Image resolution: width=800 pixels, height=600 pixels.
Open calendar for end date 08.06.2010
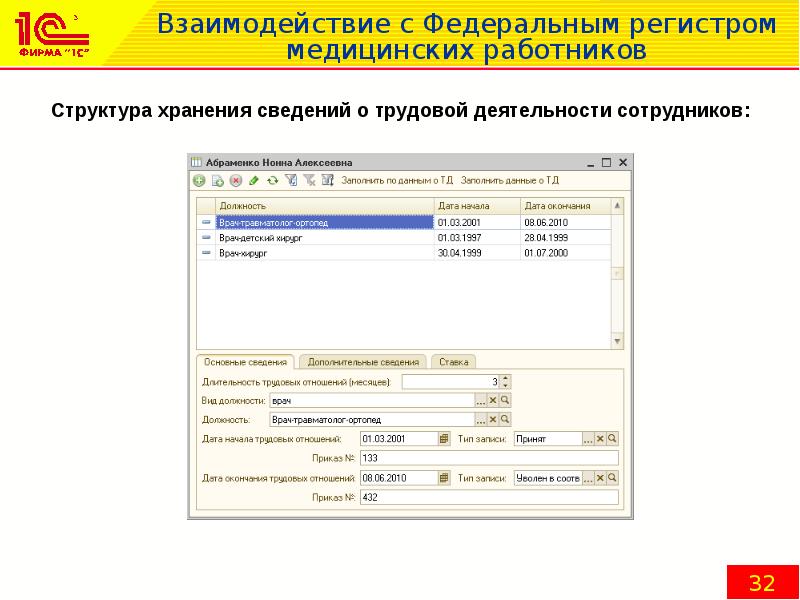pos(444,479)
